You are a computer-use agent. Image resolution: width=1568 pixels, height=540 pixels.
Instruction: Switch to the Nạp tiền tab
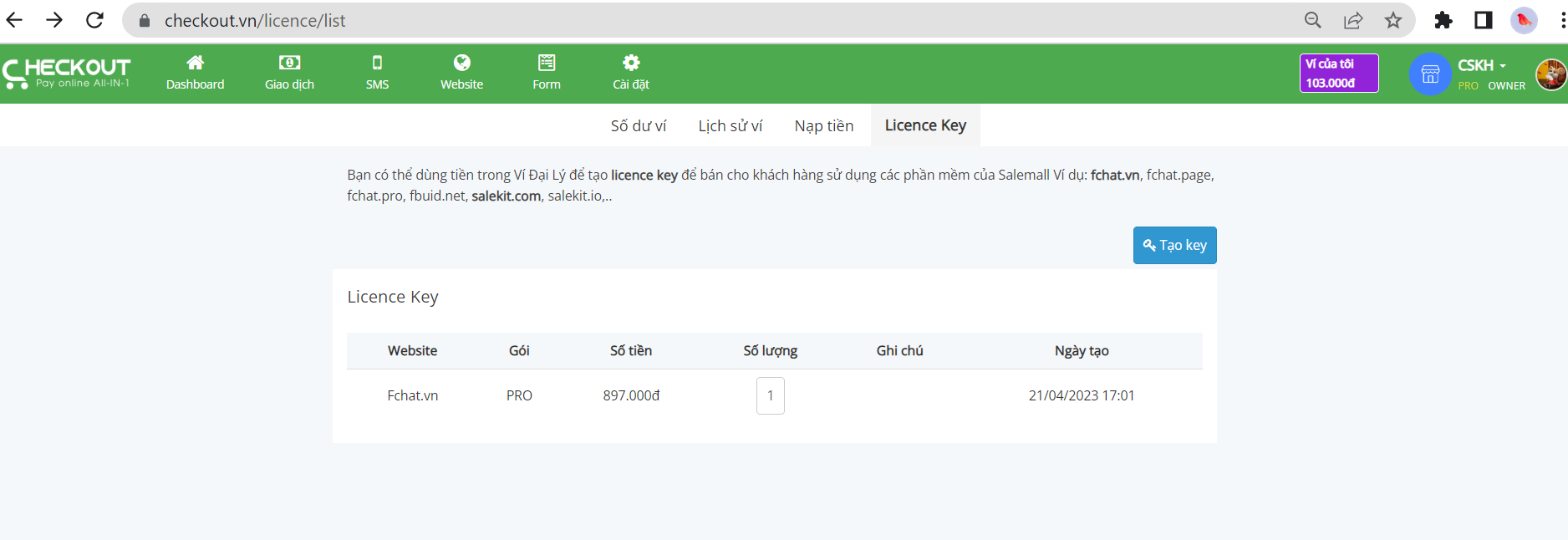click(x=824, y=125)
